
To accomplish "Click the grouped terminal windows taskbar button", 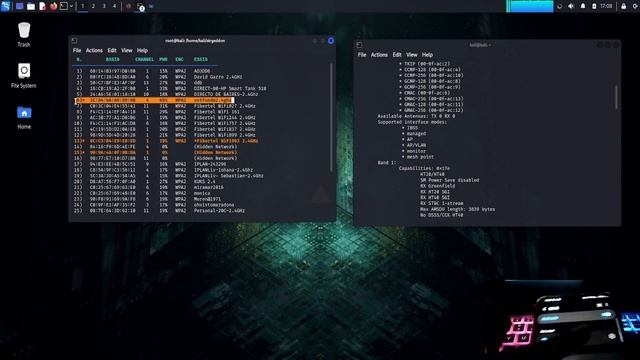I will pyautogui.click(x=140, y=7).
